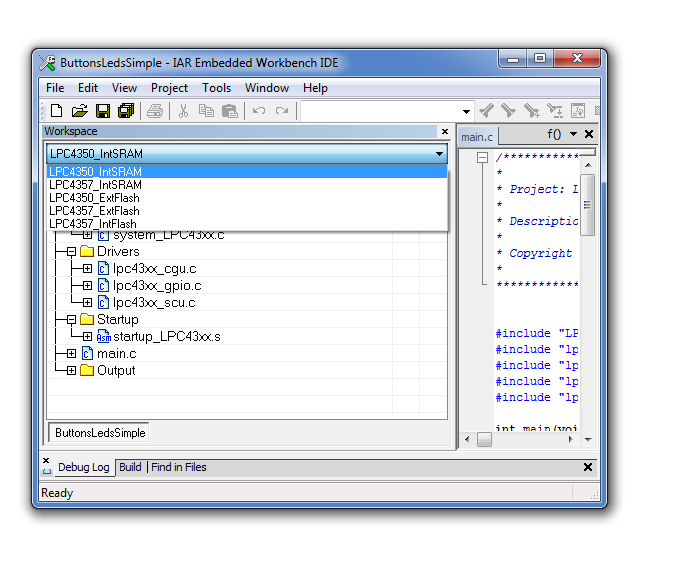The image size is (690, 568).
Task: Click the toolbar search input field
Action: pos(381,111)
